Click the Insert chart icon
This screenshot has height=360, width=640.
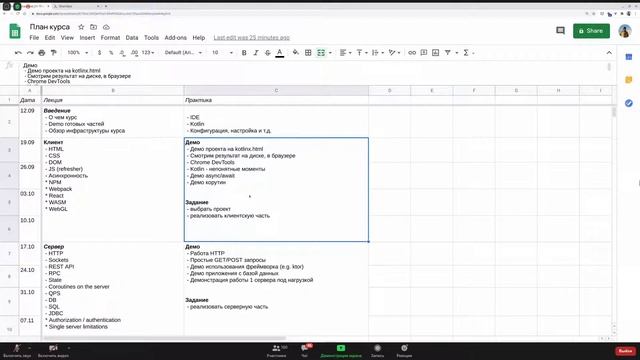[x=436, y=53]
